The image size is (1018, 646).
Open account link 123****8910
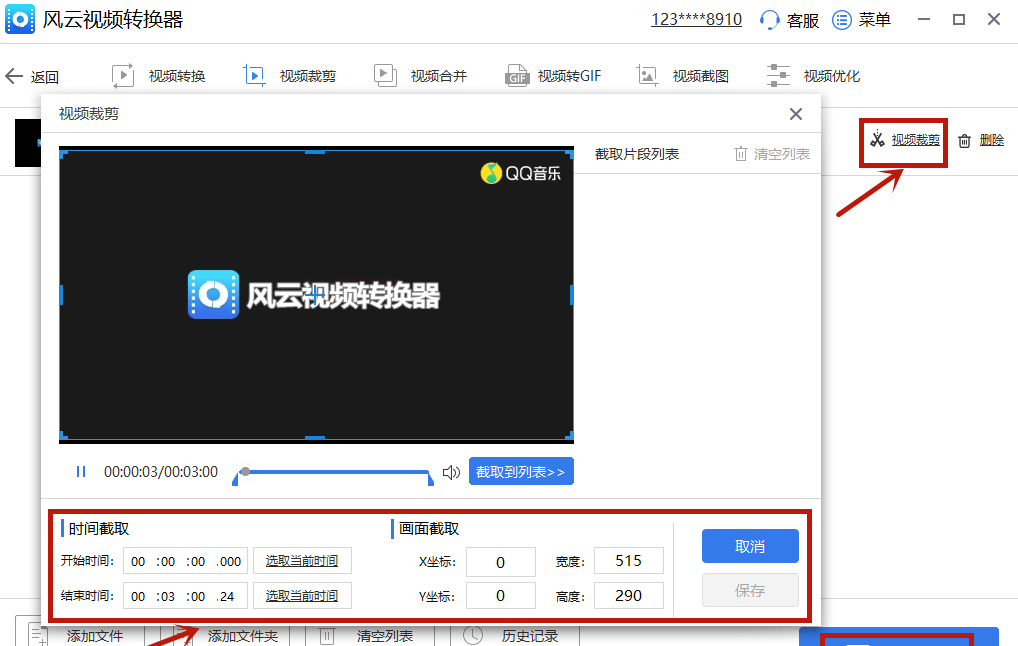click(x=697, y=19)
